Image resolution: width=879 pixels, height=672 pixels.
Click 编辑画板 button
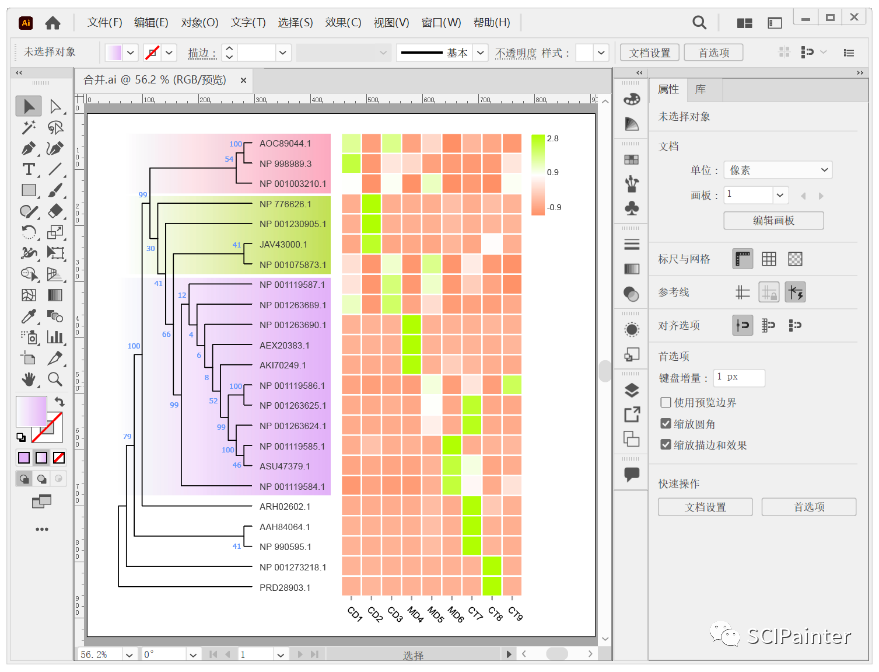coord(774,220)
